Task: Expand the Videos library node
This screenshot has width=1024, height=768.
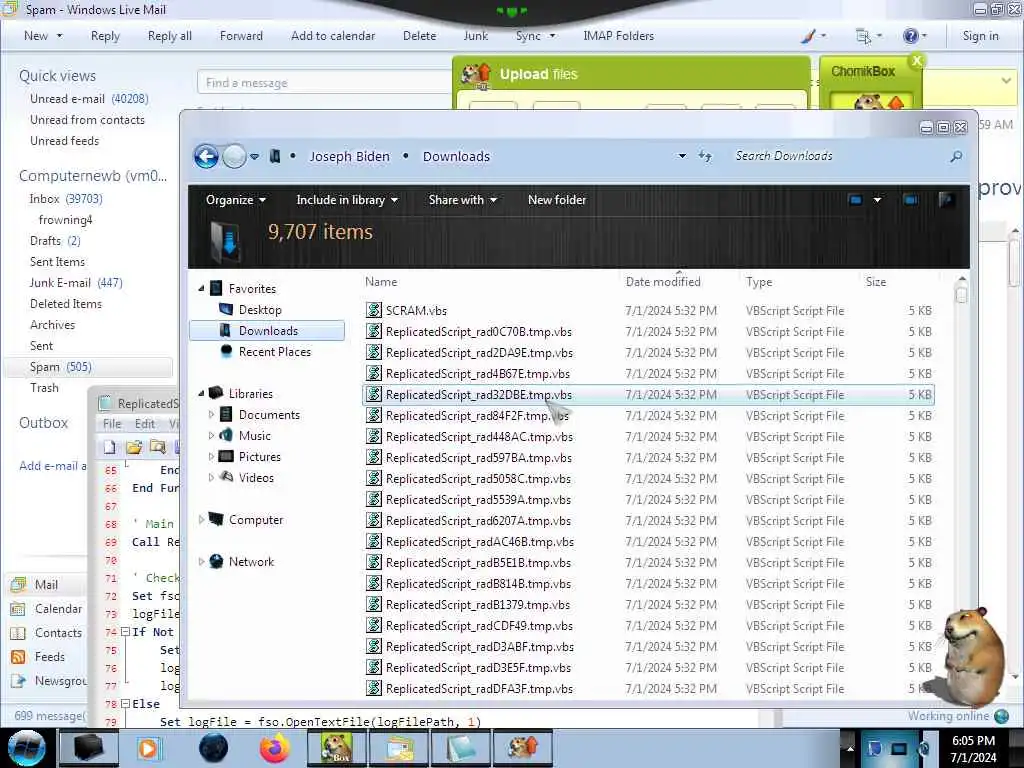Action: pyautogui.click(x=211, y=477)
